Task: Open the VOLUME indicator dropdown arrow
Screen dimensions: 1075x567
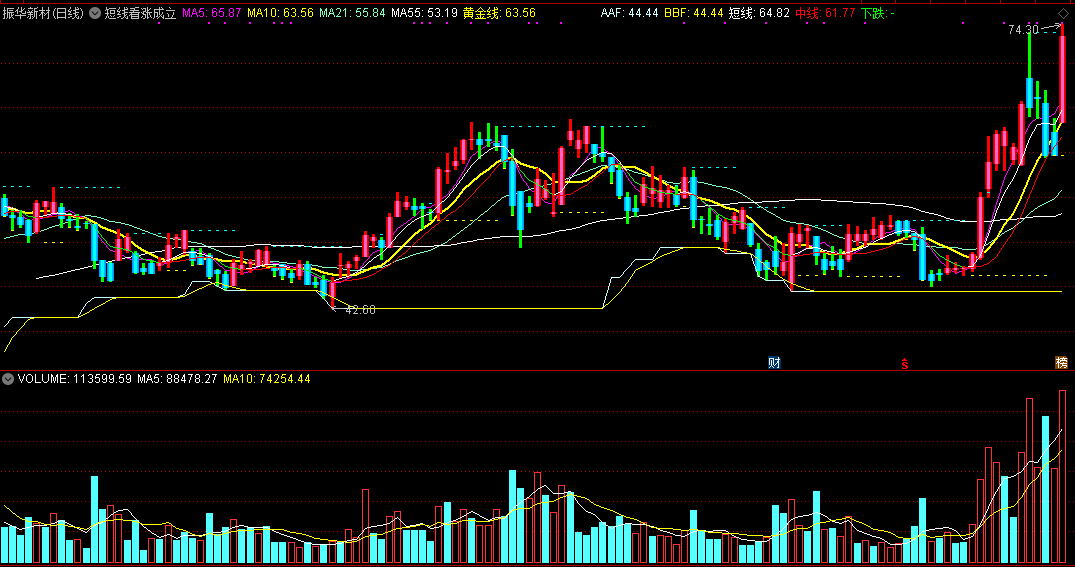Action: 8,378
